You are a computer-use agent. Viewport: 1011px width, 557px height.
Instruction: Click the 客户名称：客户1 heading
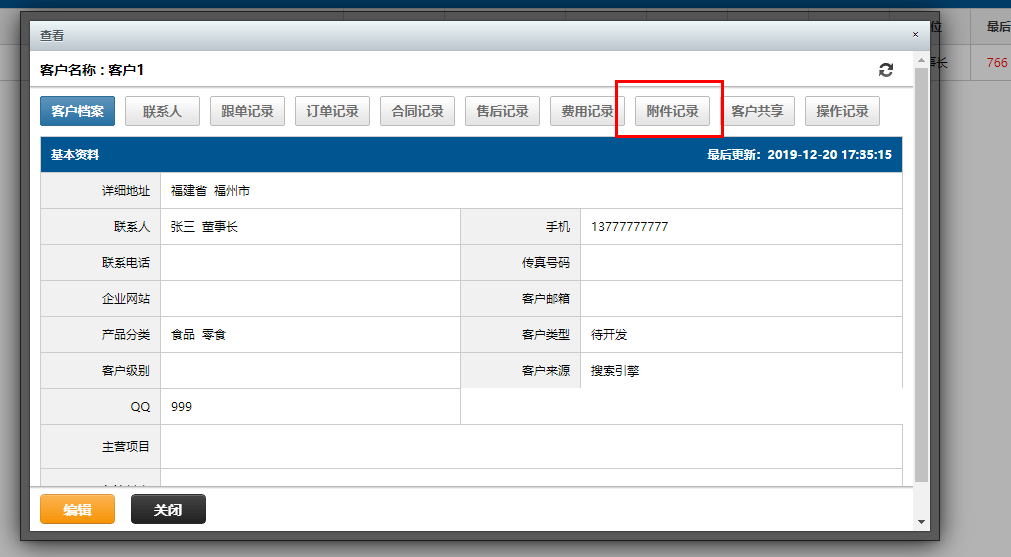92,70
